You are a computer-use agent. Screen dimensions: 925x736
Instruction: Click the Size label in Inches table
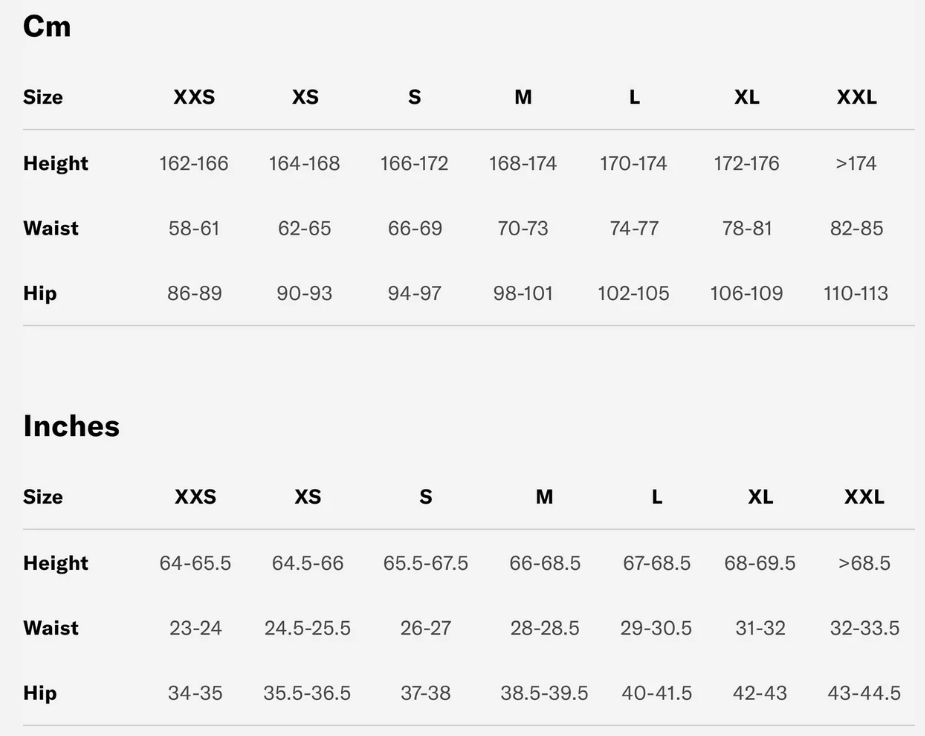pos(43,497)
